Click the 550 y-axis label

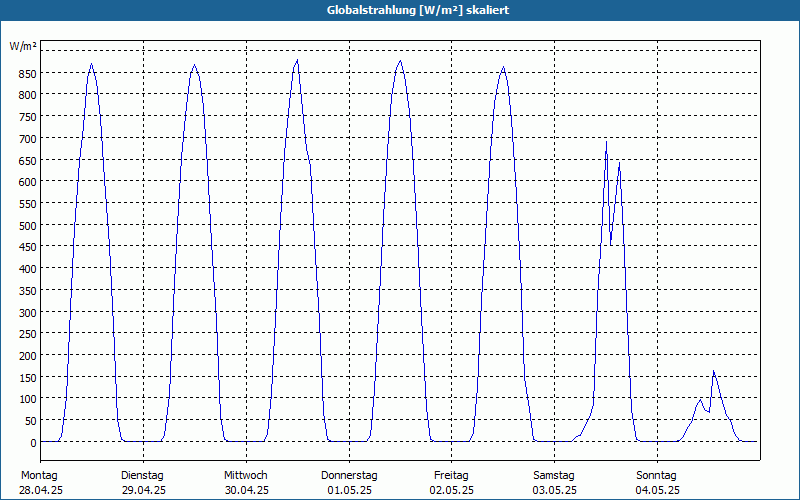[x=27, y=204]
